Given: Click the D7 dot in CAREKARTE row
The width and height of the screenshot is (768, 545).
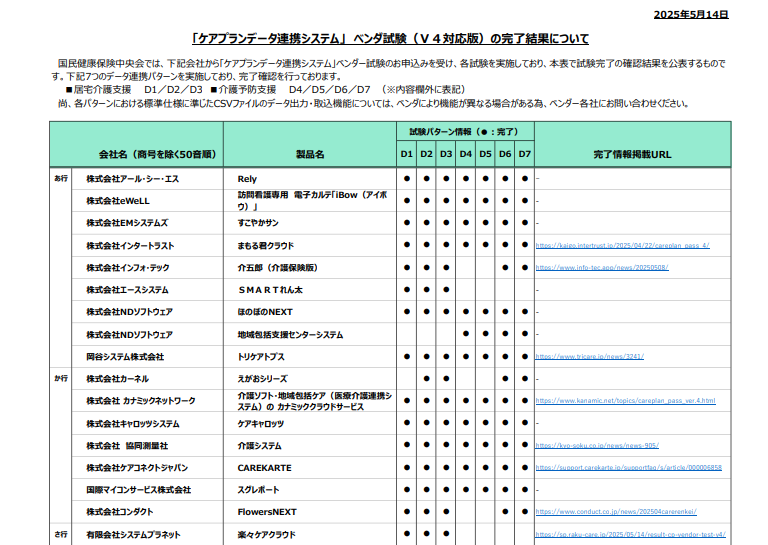Looking at the screenshot, I should [525, 468].
